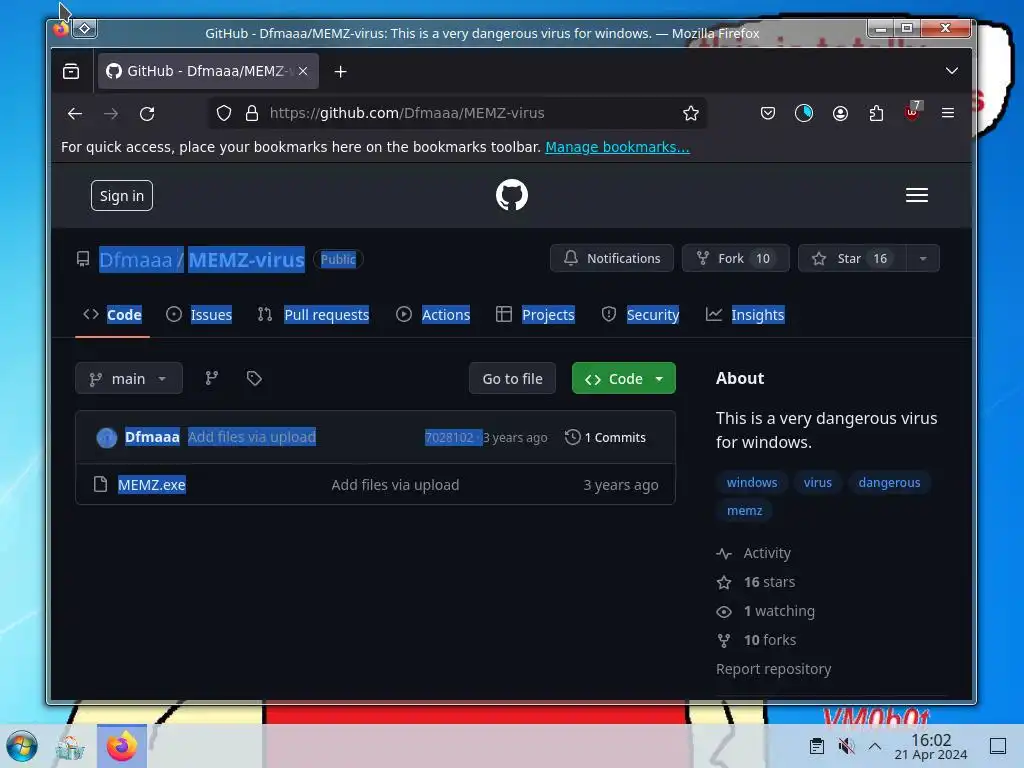Open the Star lists dropdown arrow
The image size is (1024, 768).
click(x=923, y=259)
